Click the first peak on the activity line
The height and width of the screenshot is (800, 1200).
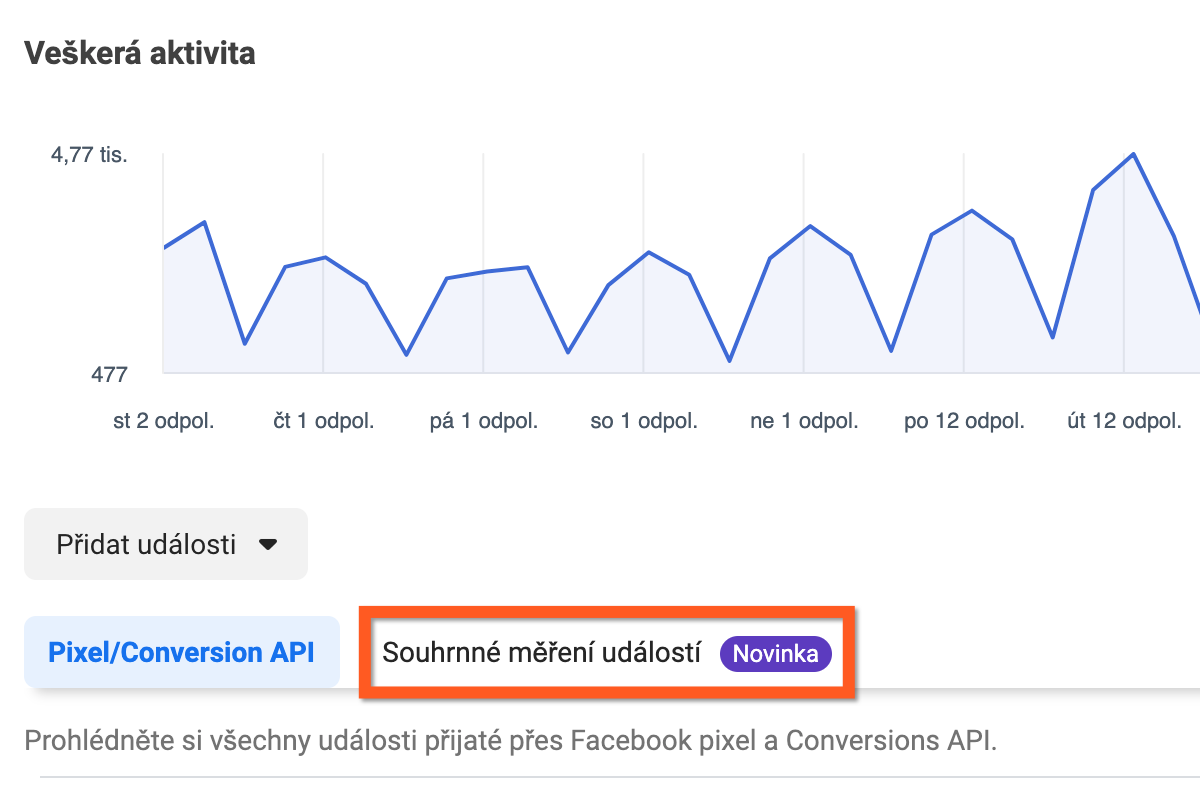click(204, 222)
